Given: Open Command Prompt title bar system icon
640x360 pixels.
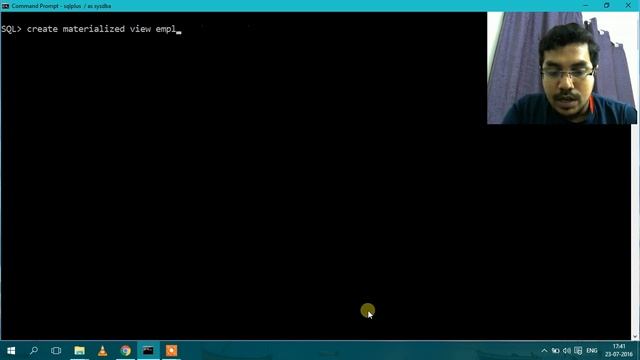Looking at the screenshot, I should (5, 6).
